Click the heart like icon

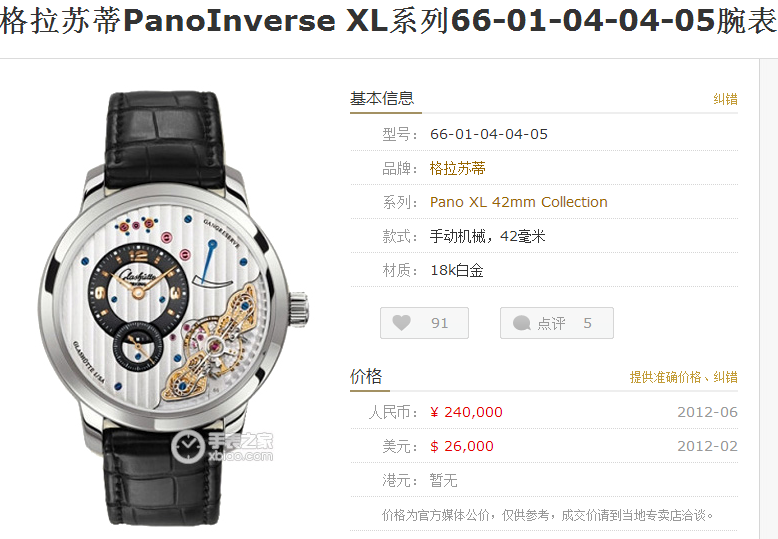(401, 323)
